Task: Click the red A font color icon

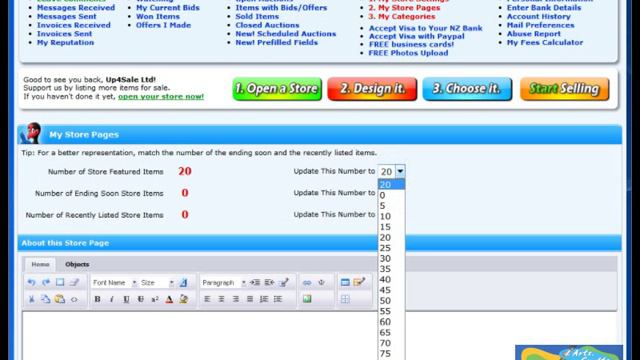Action: (169, 299)
